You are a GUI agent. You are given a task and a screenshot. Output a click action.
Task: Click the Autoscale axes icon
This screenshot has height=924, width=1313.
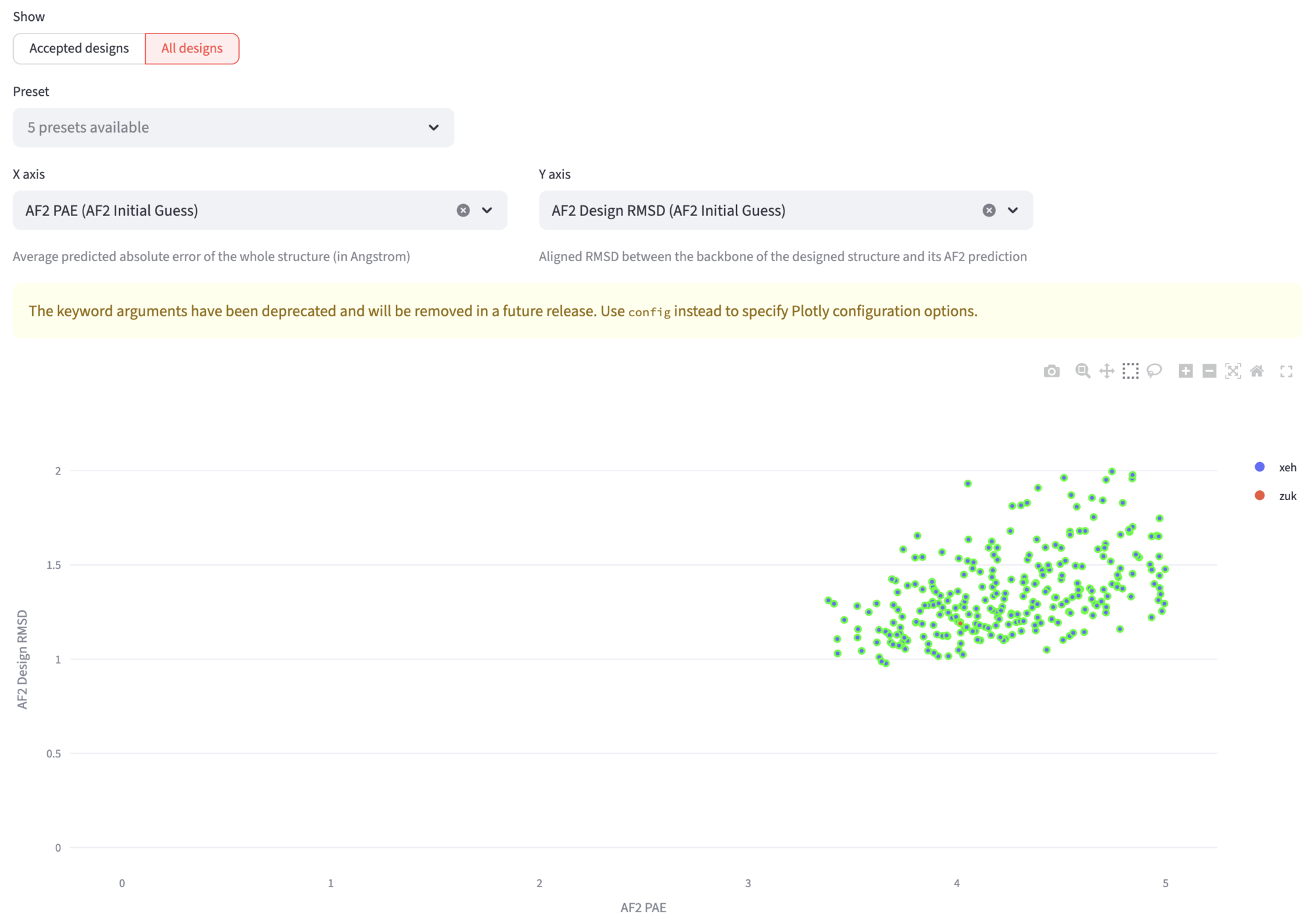click(1233, 371)
